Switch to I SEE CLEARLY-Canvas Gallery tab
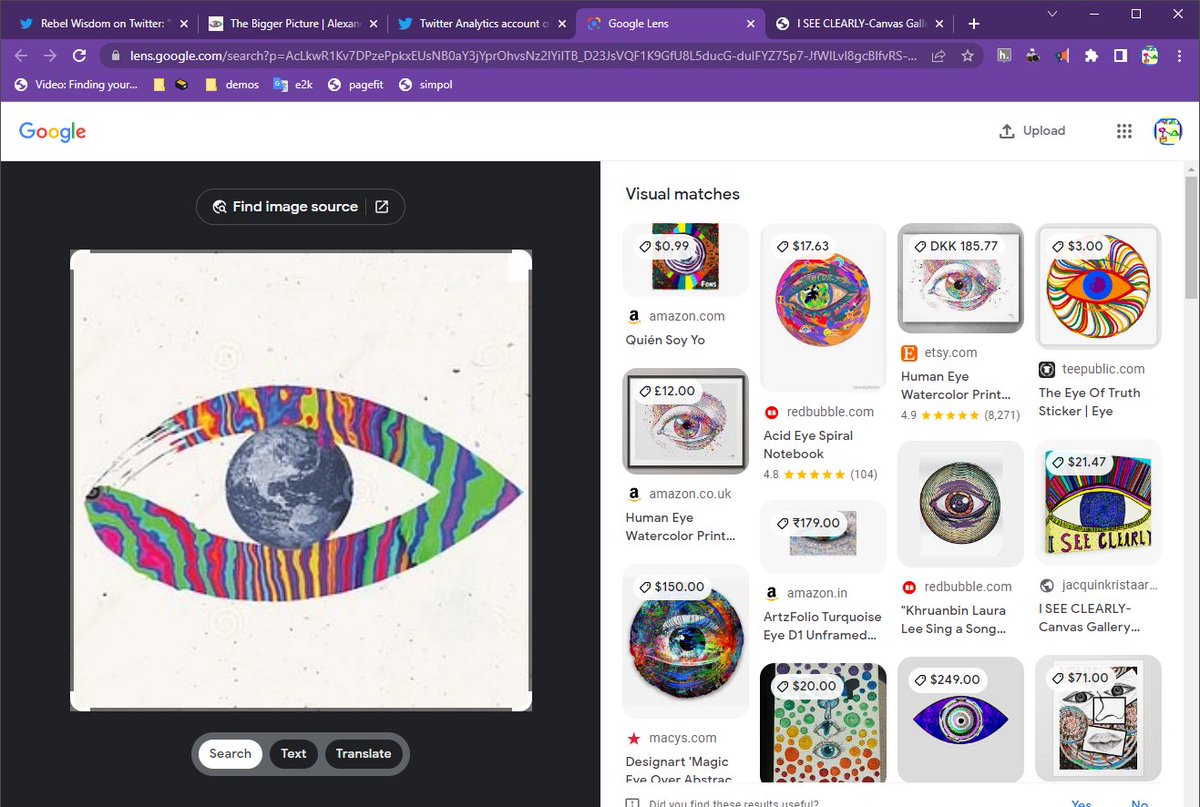 pos(860,24)
